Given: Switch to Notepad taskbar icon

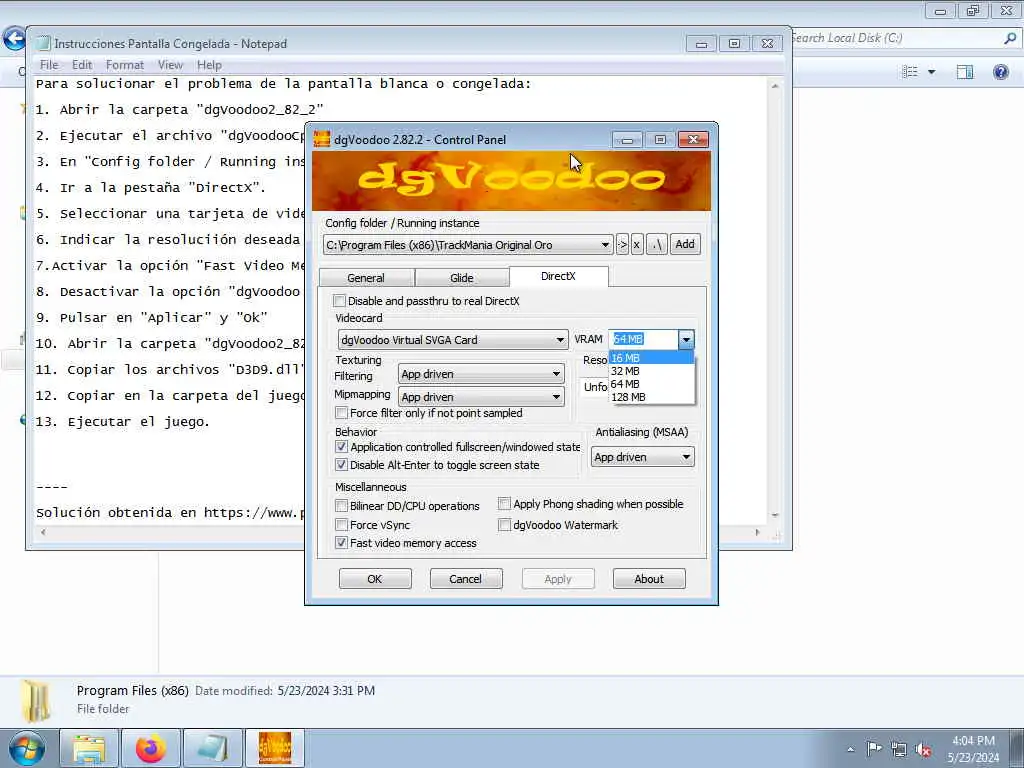Looking at the screenshot, I should 212,748.
